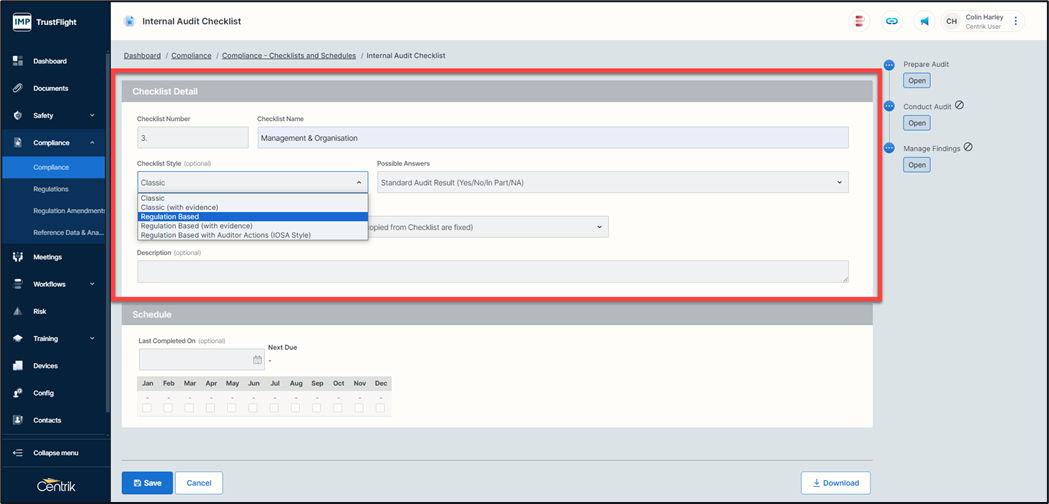Tick the Jun schedule checkbox
The image size is (1049, 504).
[253, 408]
